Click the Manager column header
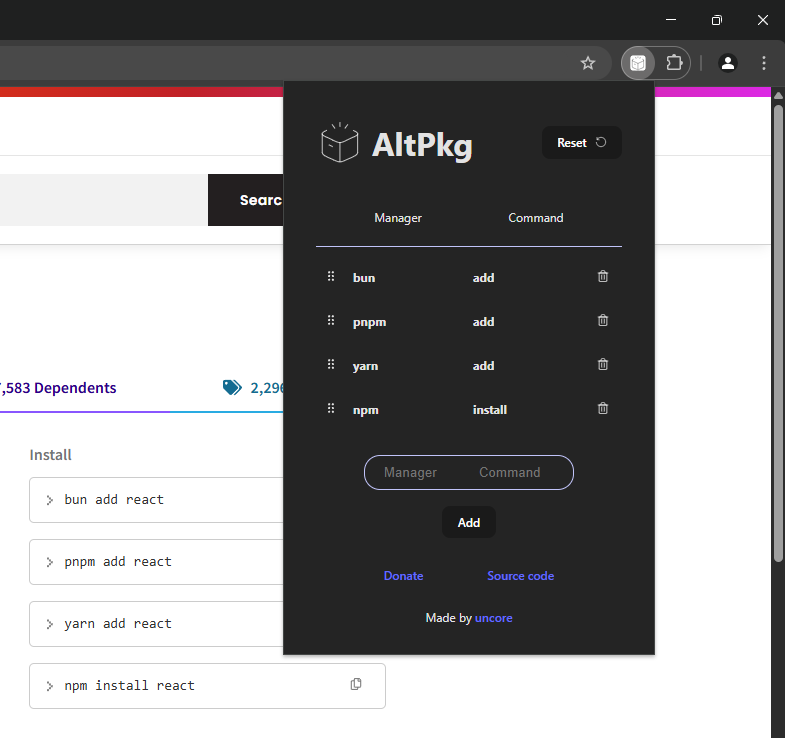785x738 pixels. click(x=398, y=218)
